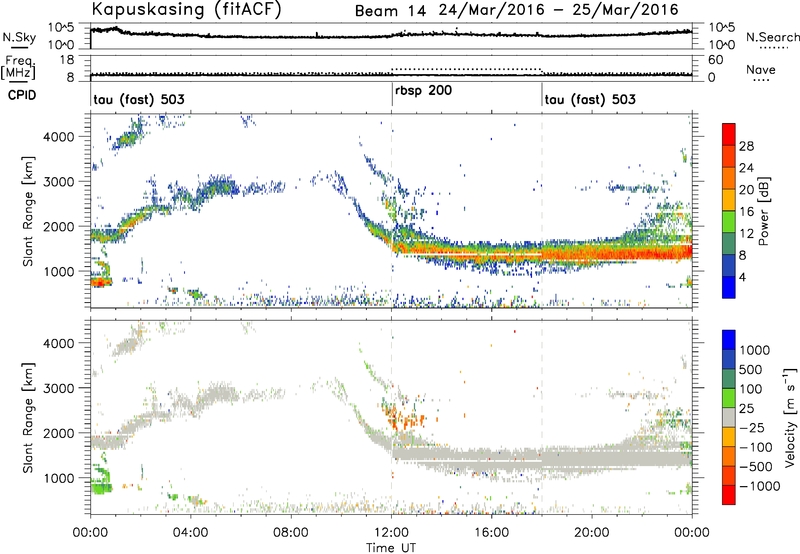800x554 pixels.
Task: Click the '28' Power colorbar tick
Action: [746, 146]
